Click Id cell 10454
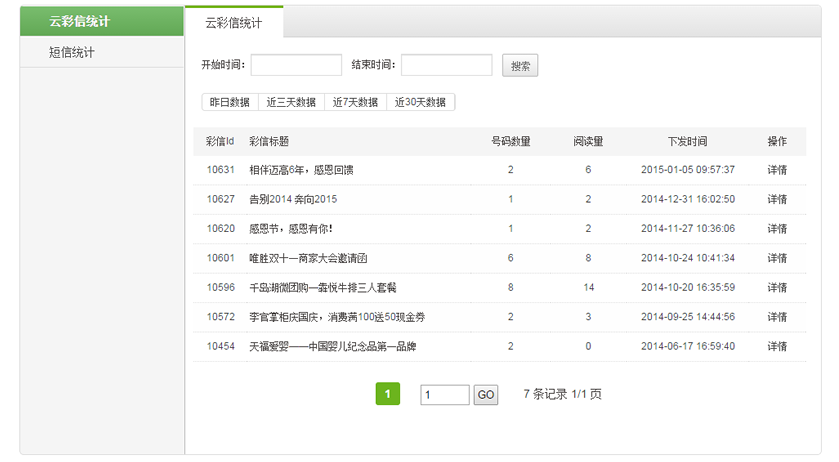Screen dimensions: 839x462 (x=220, y=346)
